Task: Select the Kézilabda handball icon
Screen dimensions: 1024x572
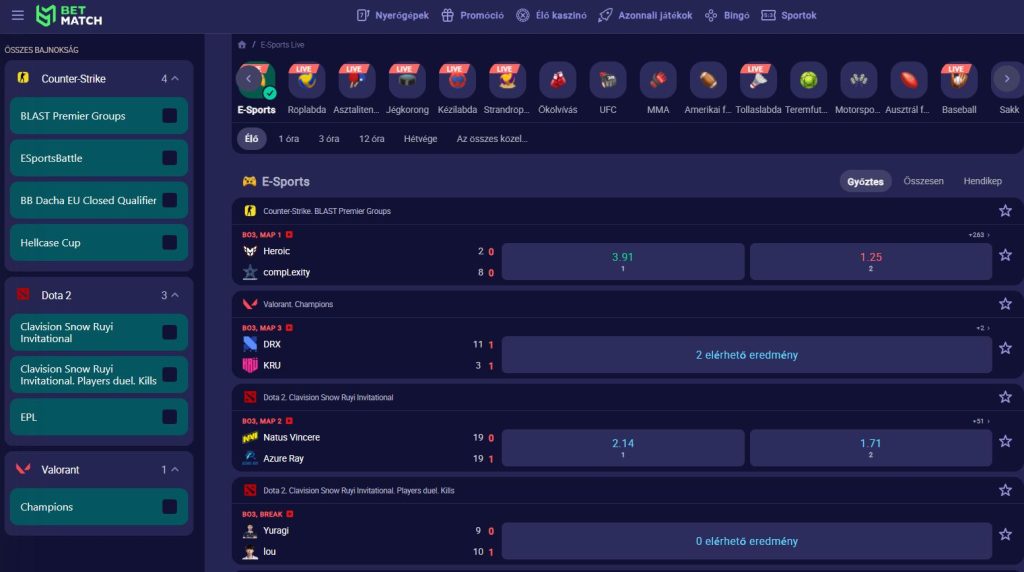Action: point(457,80)
